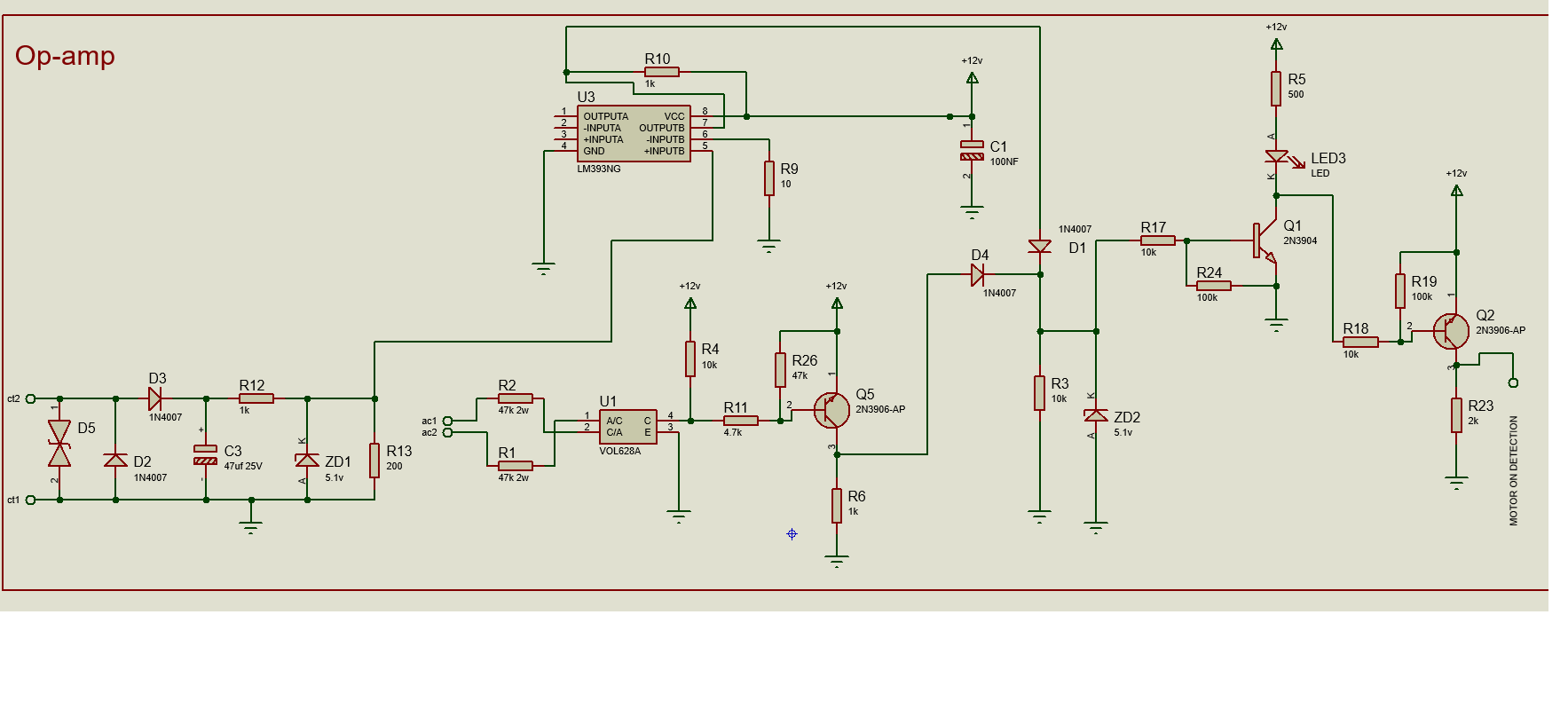Select capacitor C3 47uf 25V
The width and height of the screenshot is (1568, 725).
click(205, 455)
